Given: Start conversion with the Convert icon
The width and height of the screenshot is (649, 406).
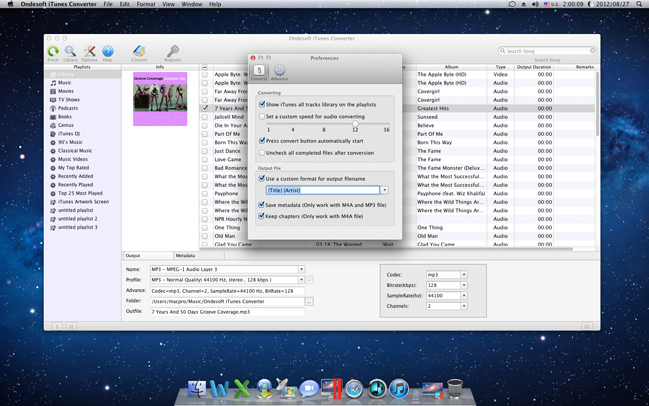Looking at the screenshot, I should click(139, 51).
